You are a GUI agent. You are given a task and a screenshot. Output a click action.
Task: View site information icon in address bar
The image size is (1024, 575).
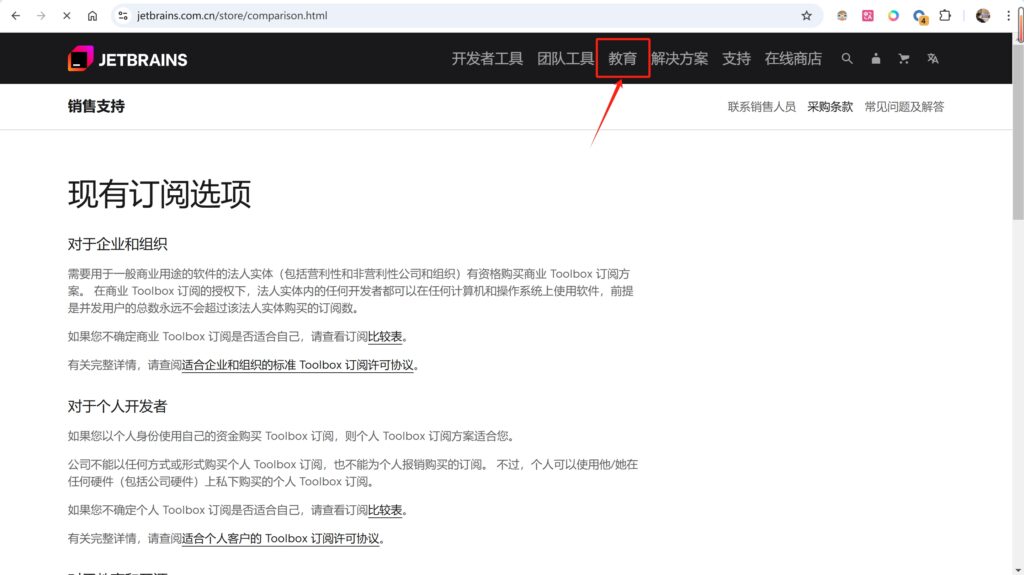[123, 16]
